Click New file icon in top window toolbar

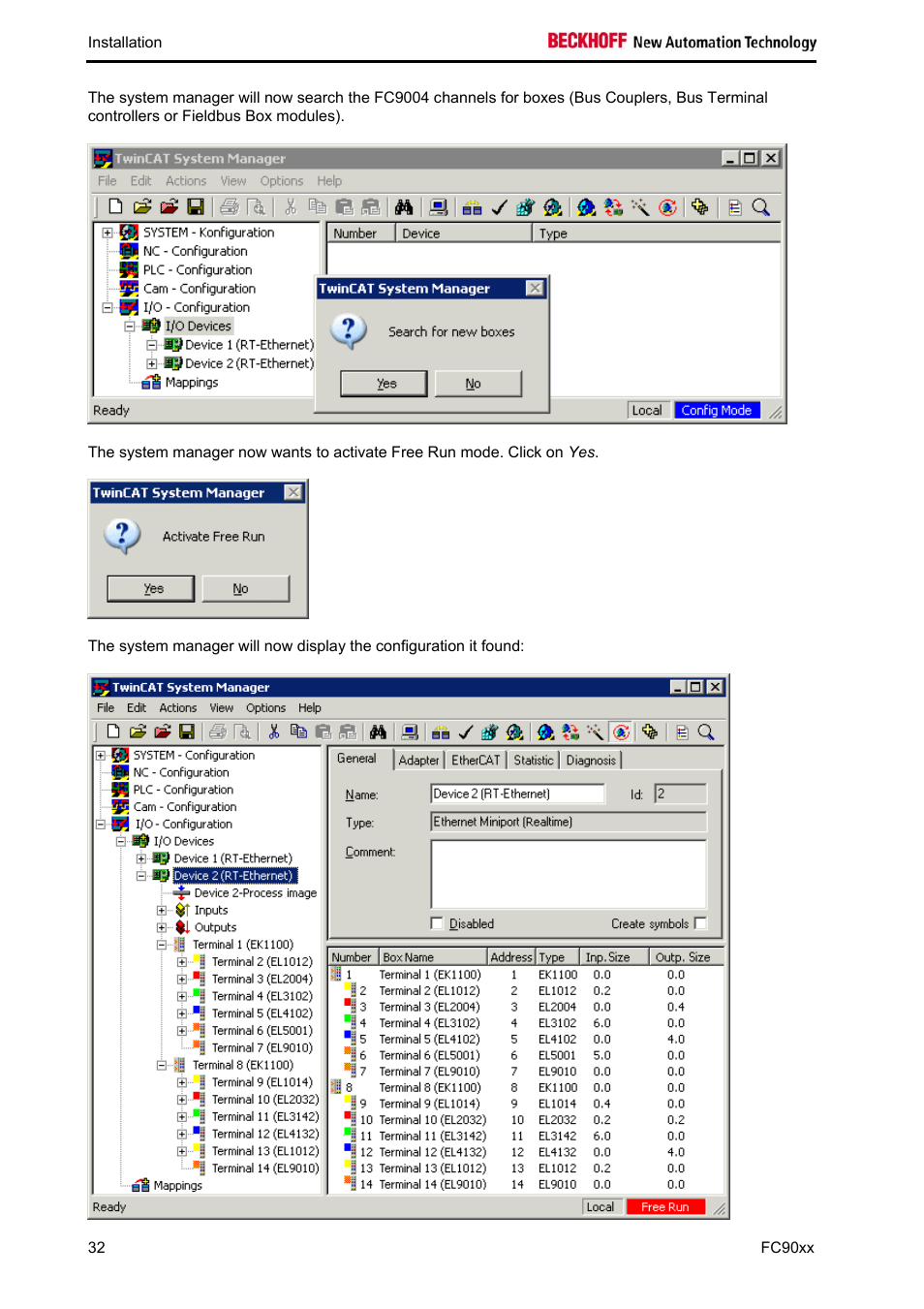pyautogui.click(x=115, y=207)
